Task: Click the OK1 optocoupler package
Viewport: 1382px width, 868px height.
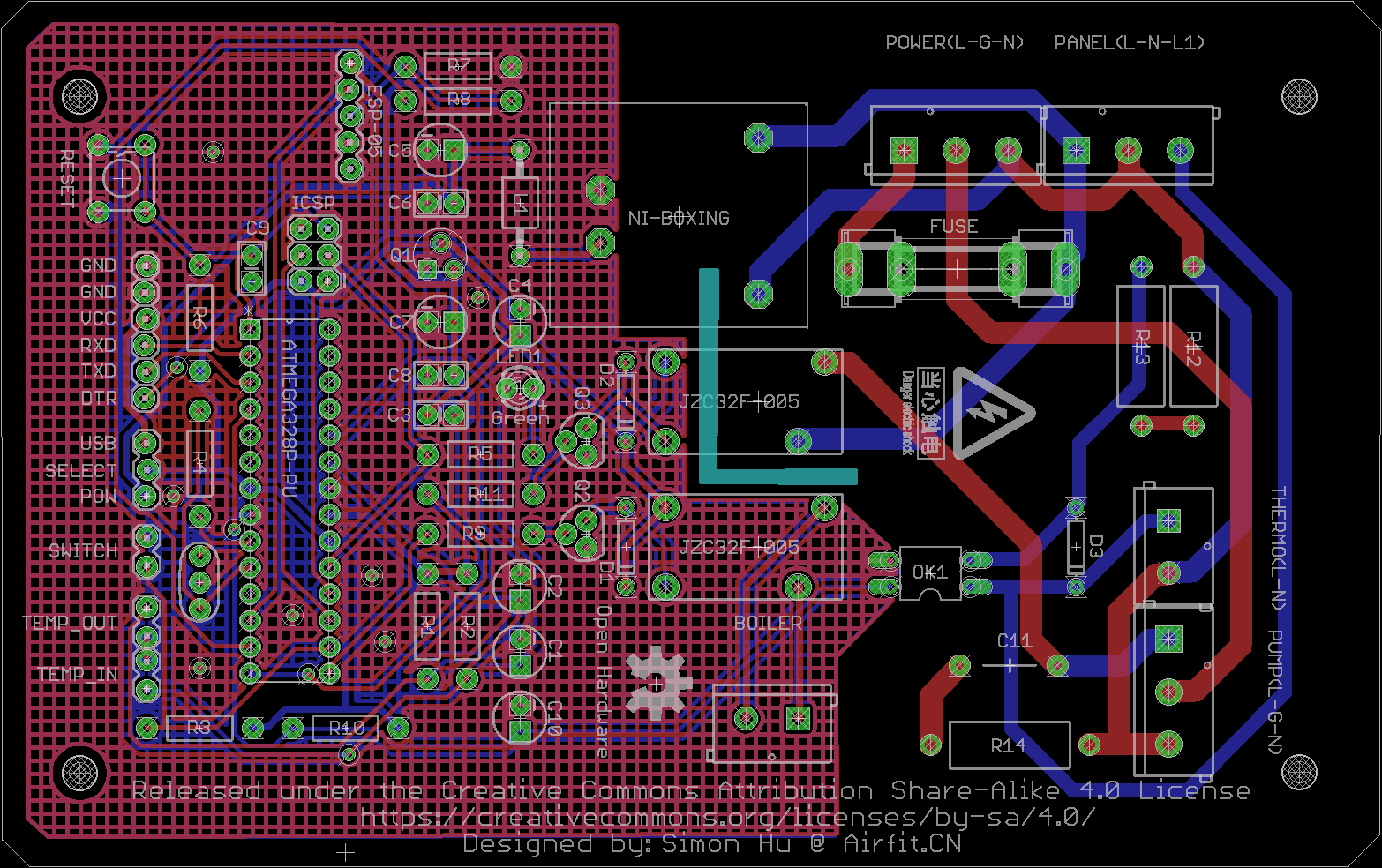Action: pos(930,572)
